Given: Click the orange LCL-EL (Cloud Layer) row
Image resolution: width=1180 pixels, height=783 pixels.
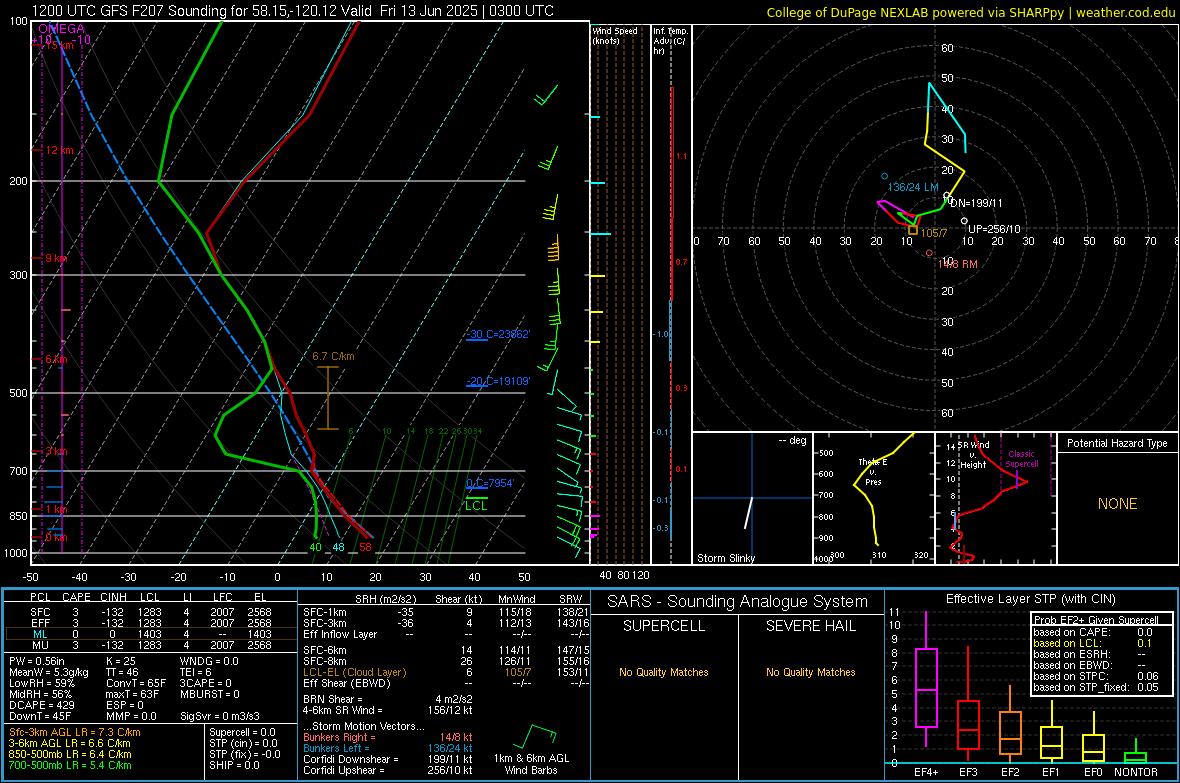Looking at the screenshot, I should coord(446,672).
